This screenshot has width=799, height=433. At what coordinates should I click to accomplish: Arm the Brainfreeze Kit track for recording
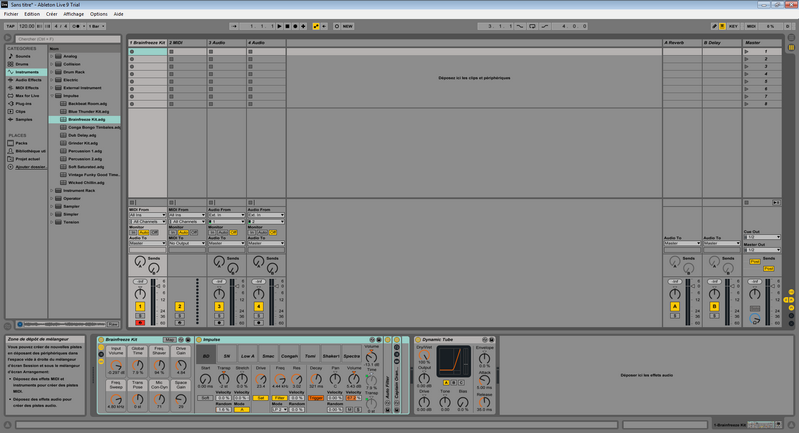coord(140,322)
